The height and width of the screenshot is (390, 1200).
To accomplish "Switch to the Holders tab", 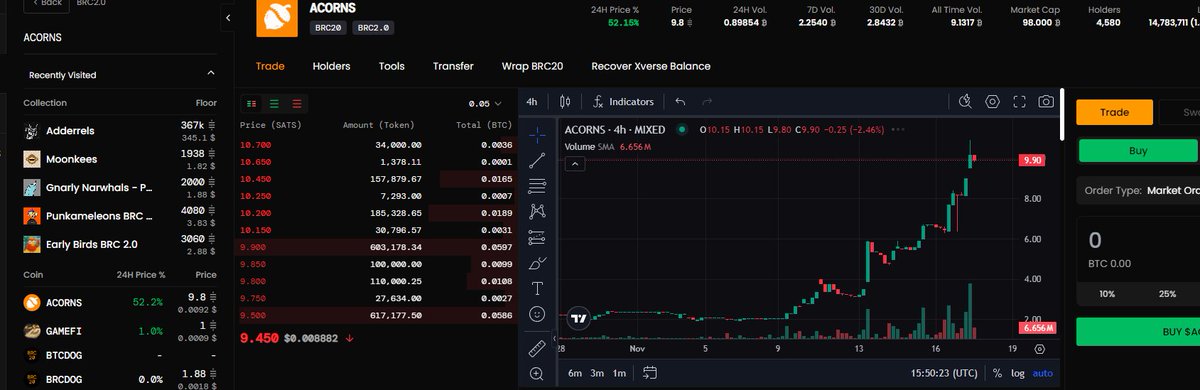I will pos(331,66).
